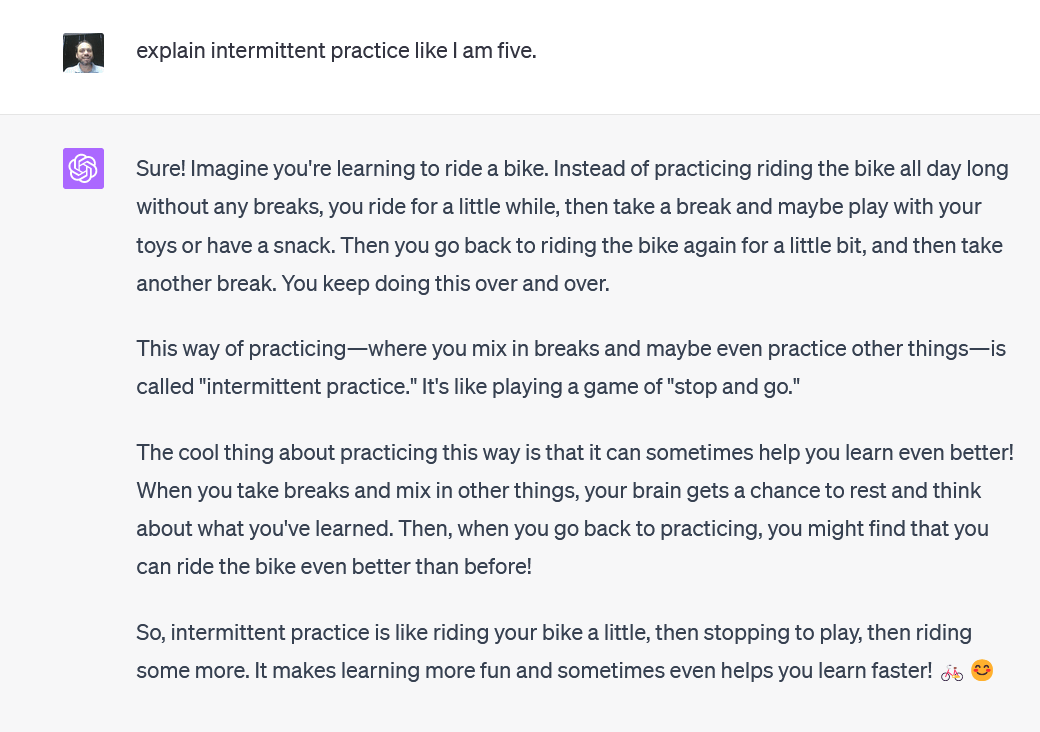Click the user profile photo avatar
Viewport: 1040px width, 732px height.
click(84, 52)
